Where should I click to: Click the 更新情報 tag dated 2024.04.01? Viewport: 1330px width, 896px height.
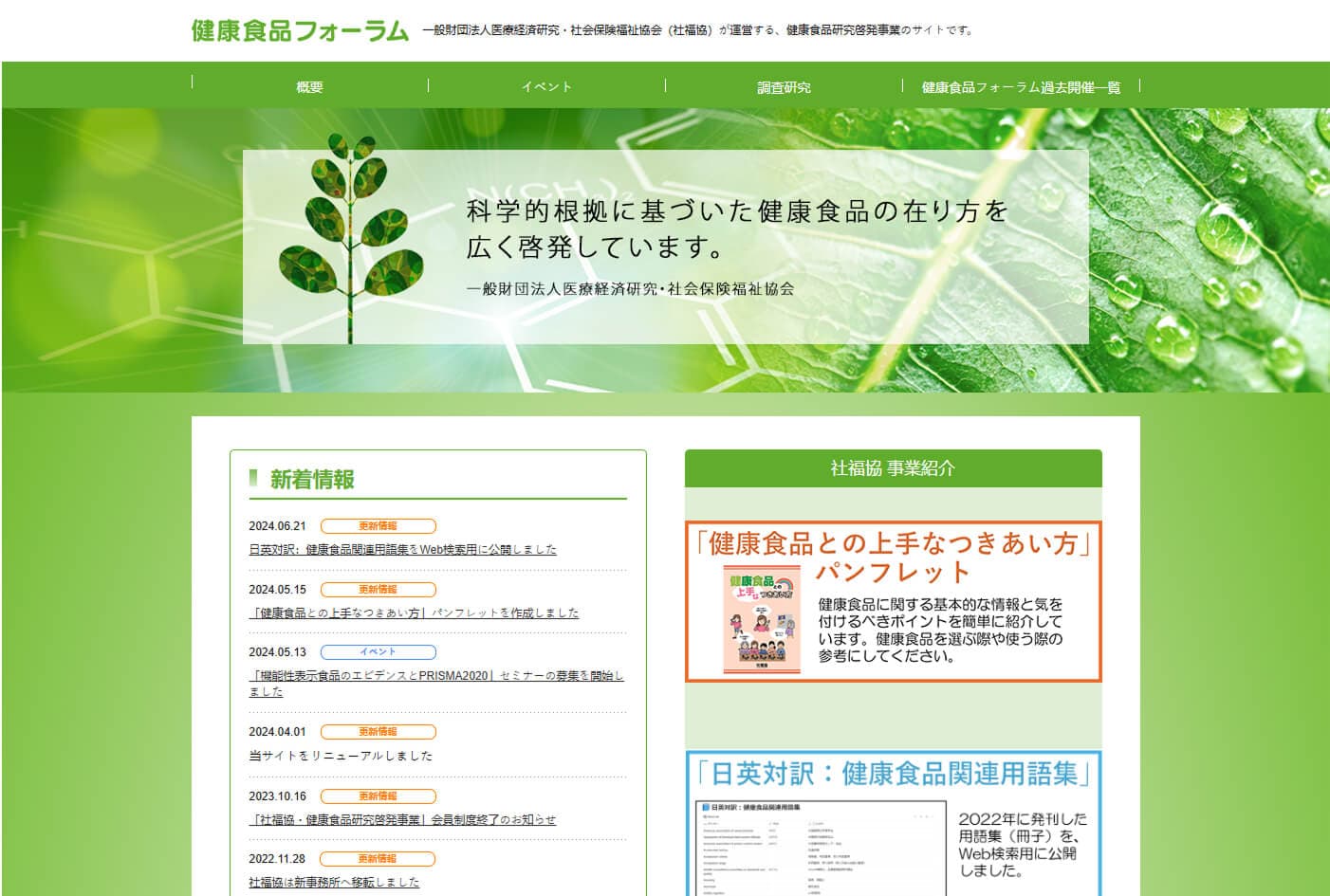coord(378,732)
